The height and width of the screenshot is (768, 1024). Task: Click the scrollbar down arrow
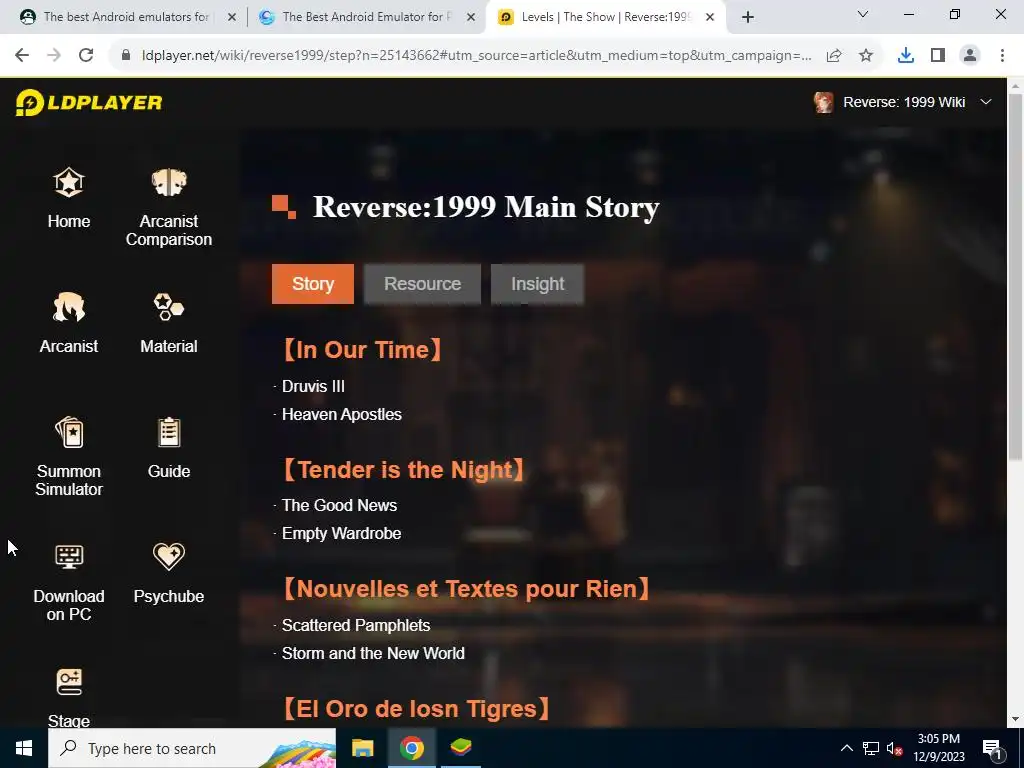pyautogui.click(x=1015, y=720)
